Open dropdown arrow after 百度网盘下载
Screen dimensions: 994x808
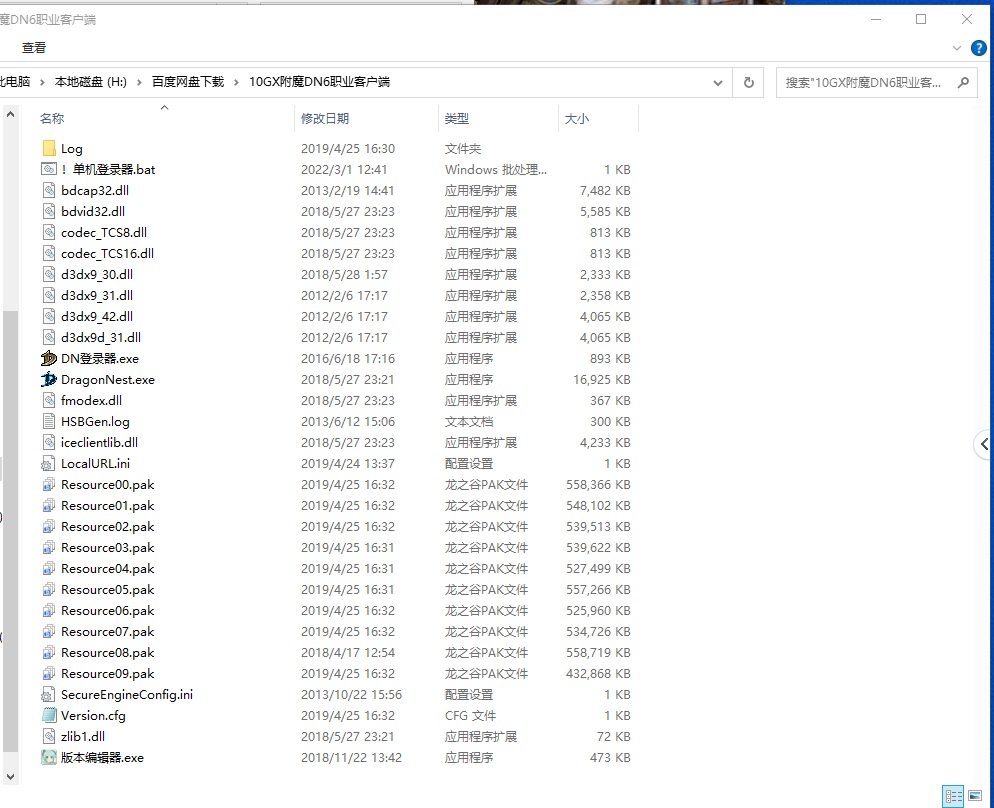point(236,82)
